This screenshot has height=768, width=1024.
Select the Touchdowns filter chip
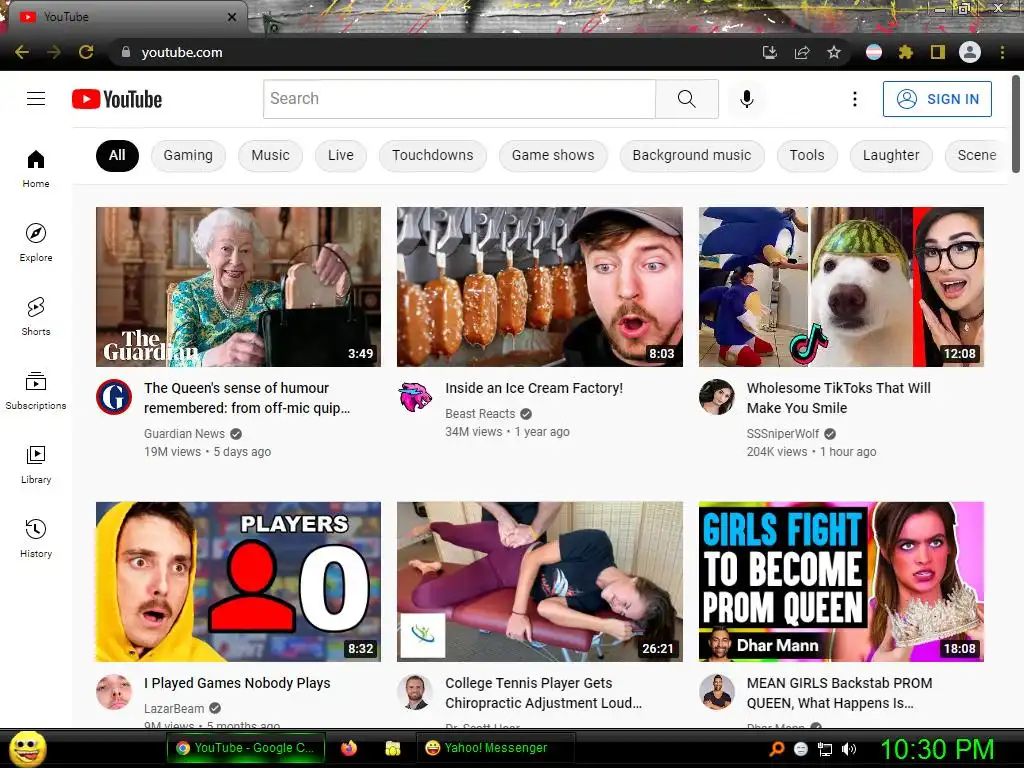pyautogui.click(x=432, y=155)
